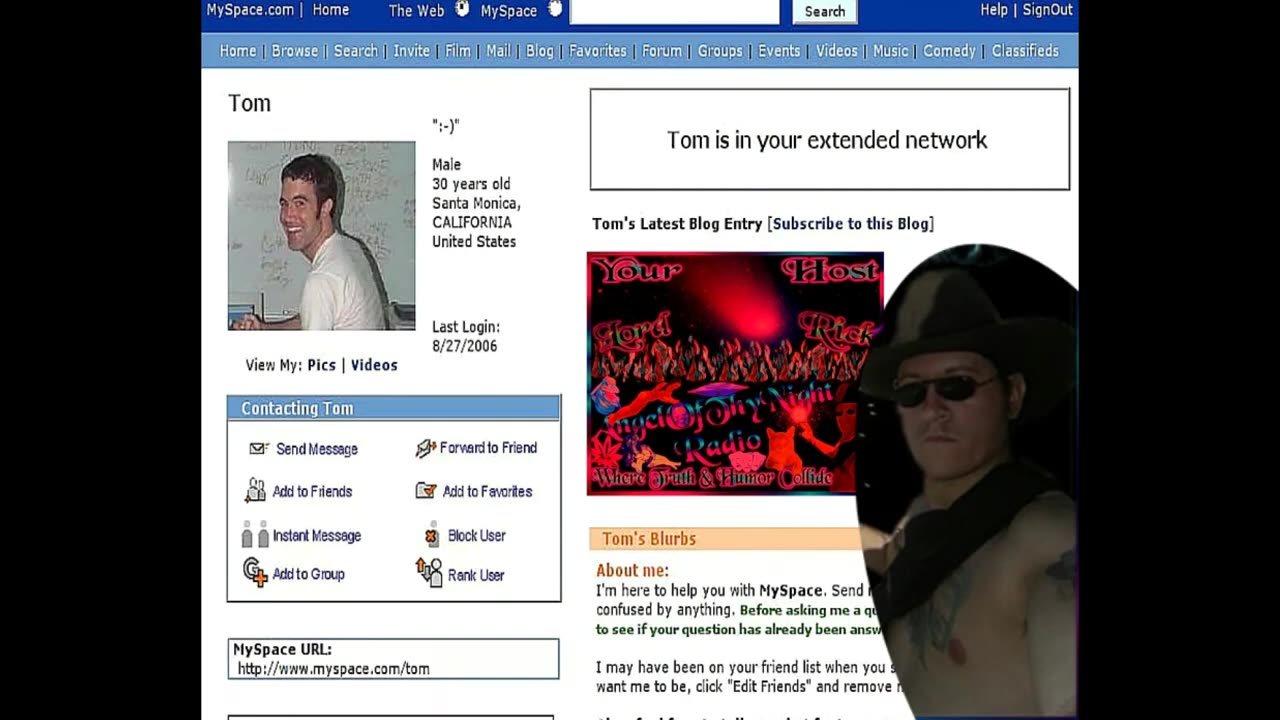Open Groups in the navigation bar
This screenshot has width=1280, height=720.
click(x=720, y=51)
